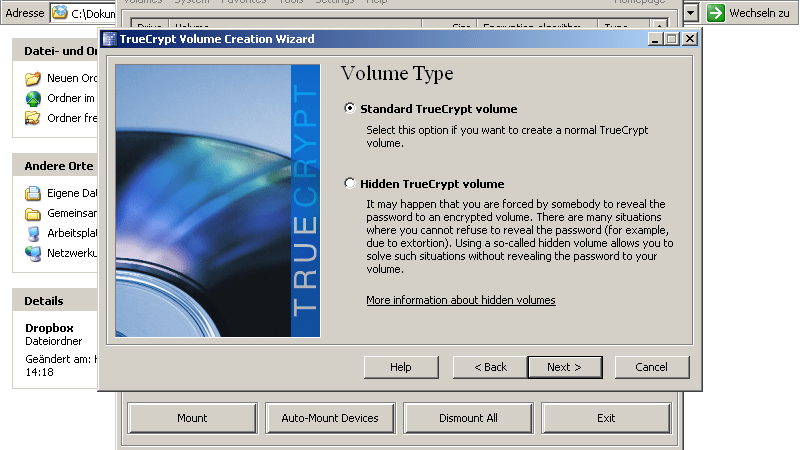Open the Explorer address bar dropdown arrow
Image resolution: width=800 pixels, height=450 pixels.
691,12
